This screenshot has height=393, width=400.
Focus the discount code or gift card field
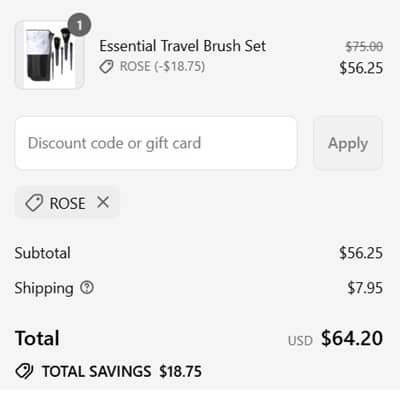click(156, 143)
